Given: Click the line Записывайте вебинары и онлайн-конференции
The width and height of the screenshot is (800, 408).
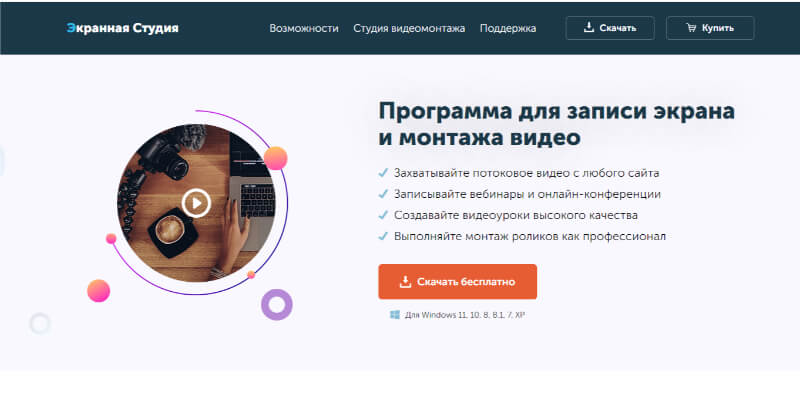Looking at the screenshot, I should [527, 194].
